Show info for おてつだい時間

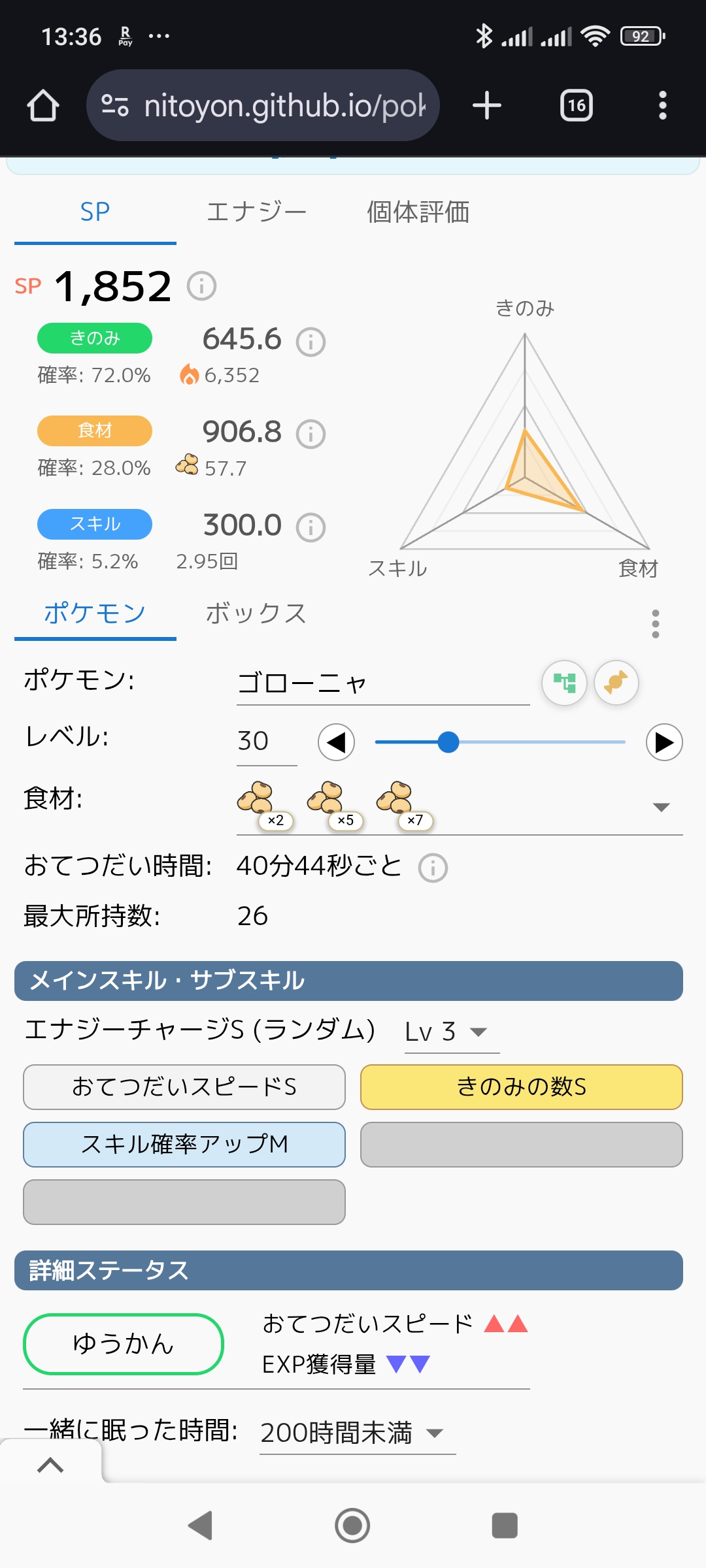[433, 868]
